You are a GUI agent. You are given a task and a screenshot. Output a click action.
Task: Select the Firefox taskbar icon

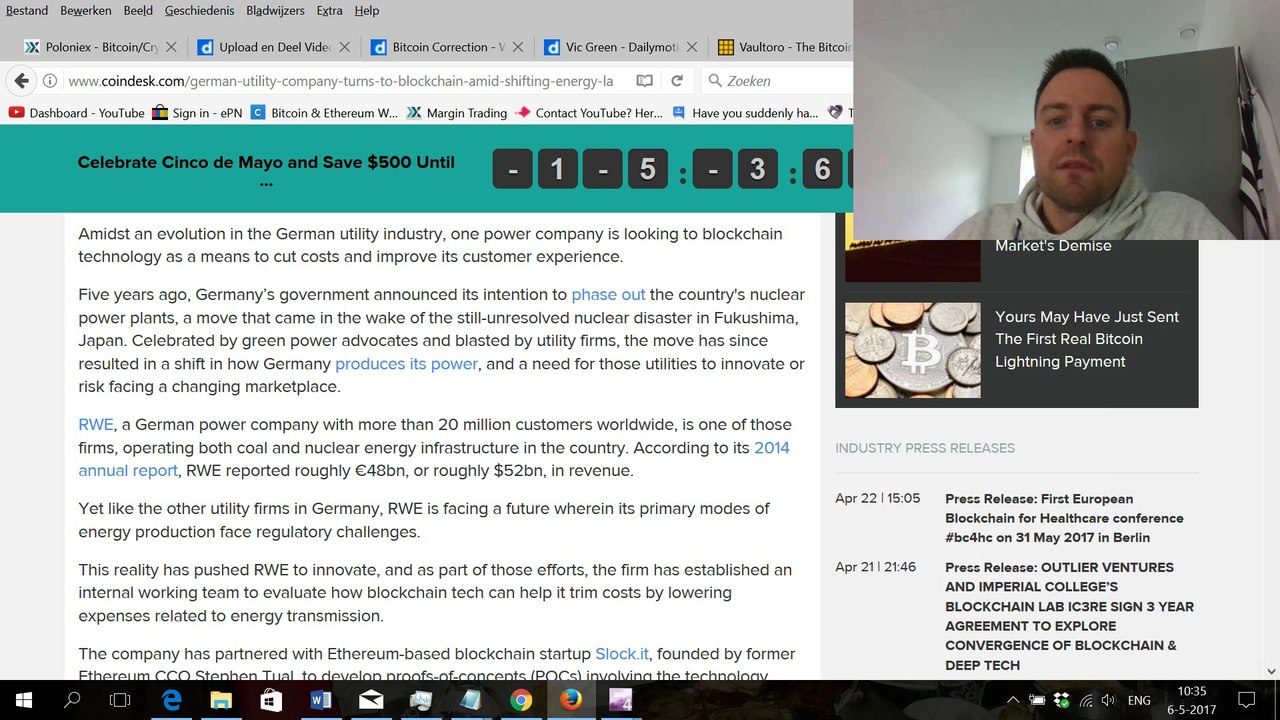coord(571,700)
